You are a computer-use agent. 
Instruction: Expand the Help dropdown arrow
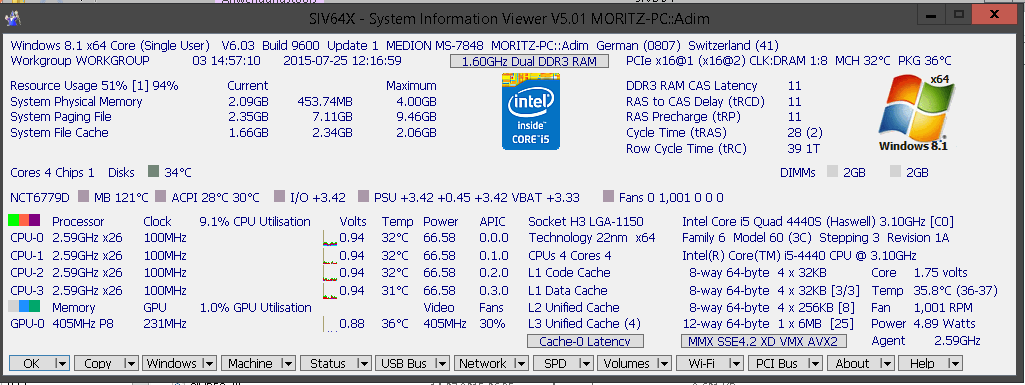click(955, 363)
